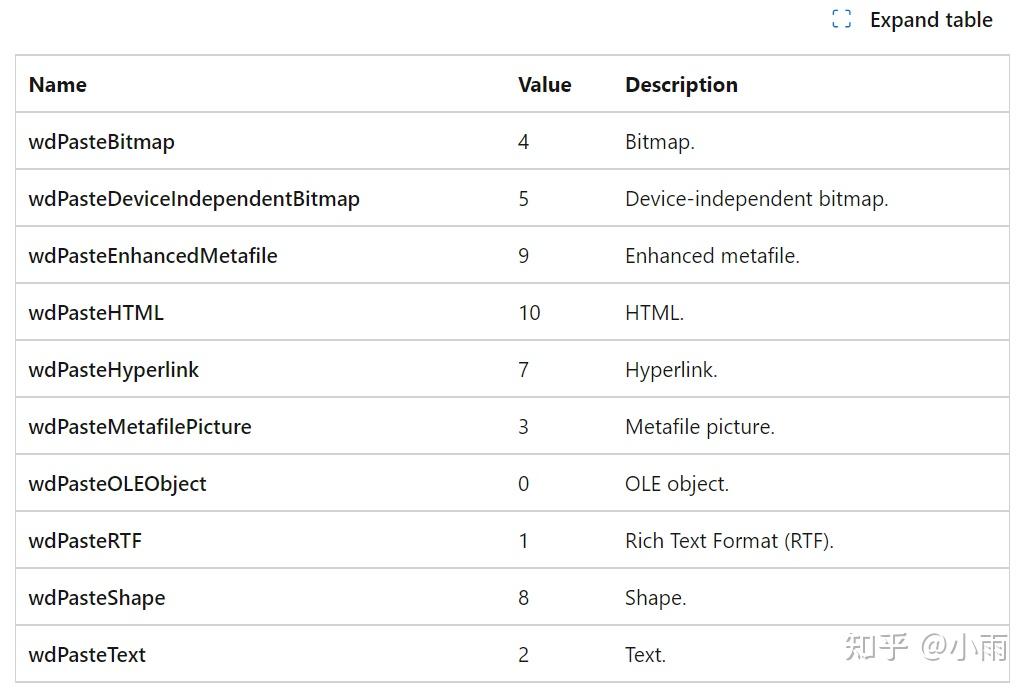The height and width of the screenshot is (691, 1035).
Task: Select the wdPasteBitmap row name
Action: pos(101,142)
